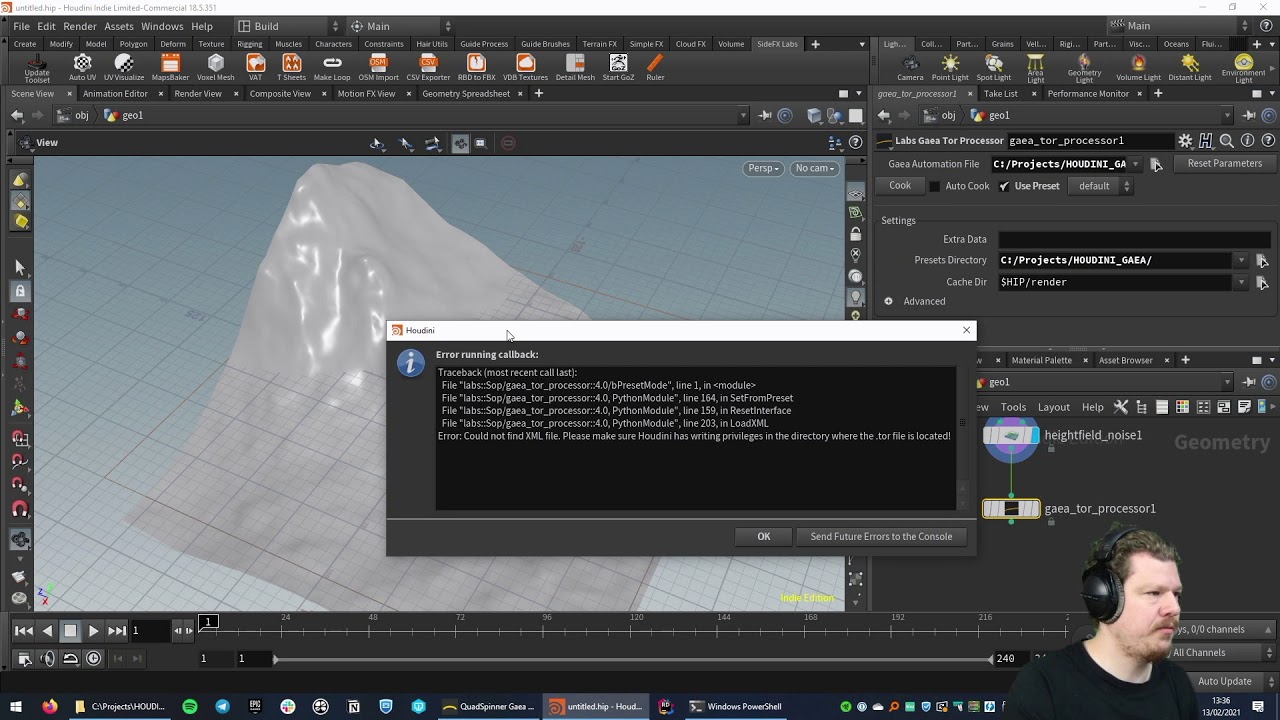Screen dimensions: 1280x720
Task: Select the Make Loop tool
Action: 332,68
